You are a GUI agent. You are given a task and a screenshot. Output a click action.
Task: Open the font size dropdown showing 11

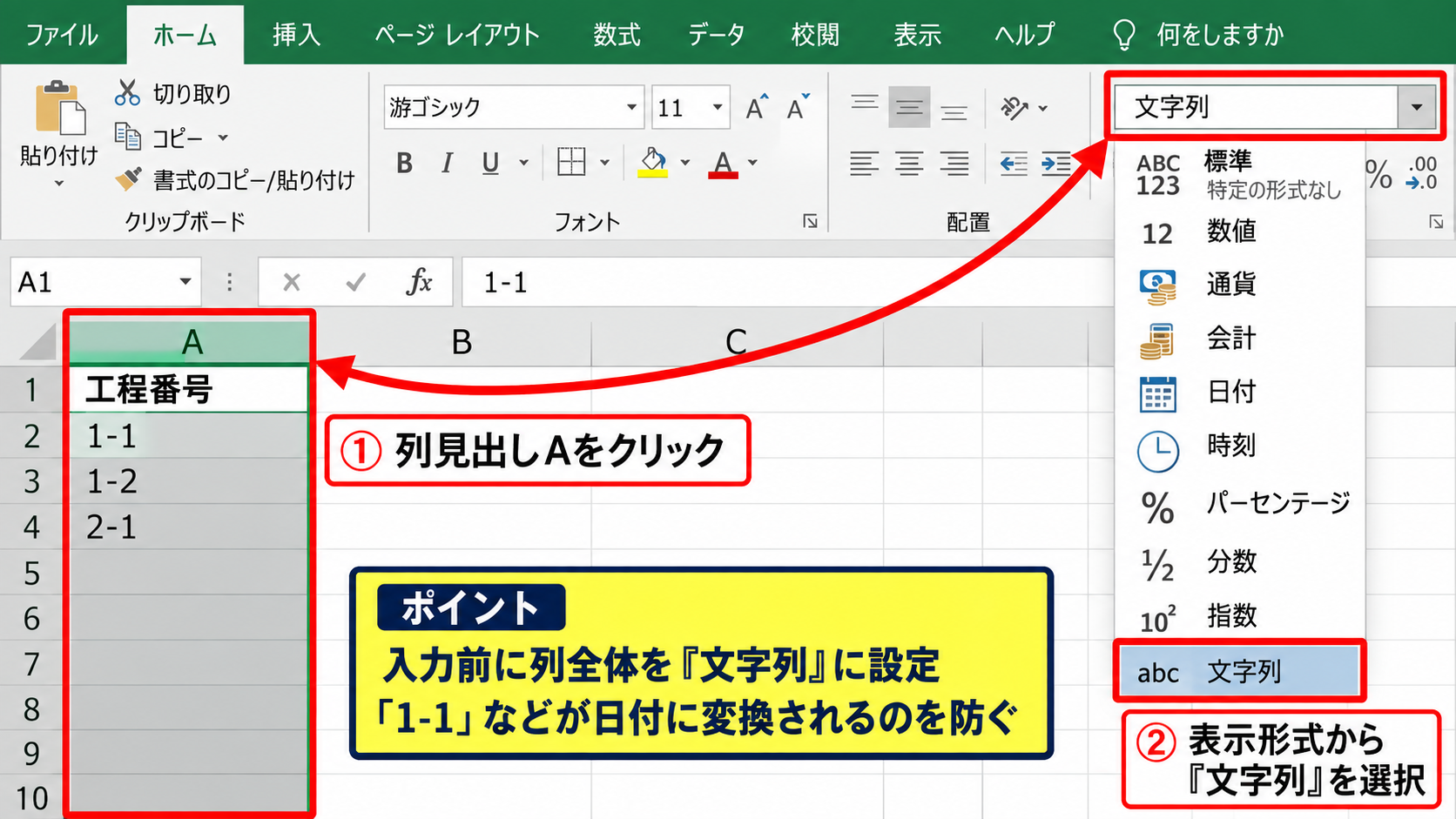[x=718, y=107]
